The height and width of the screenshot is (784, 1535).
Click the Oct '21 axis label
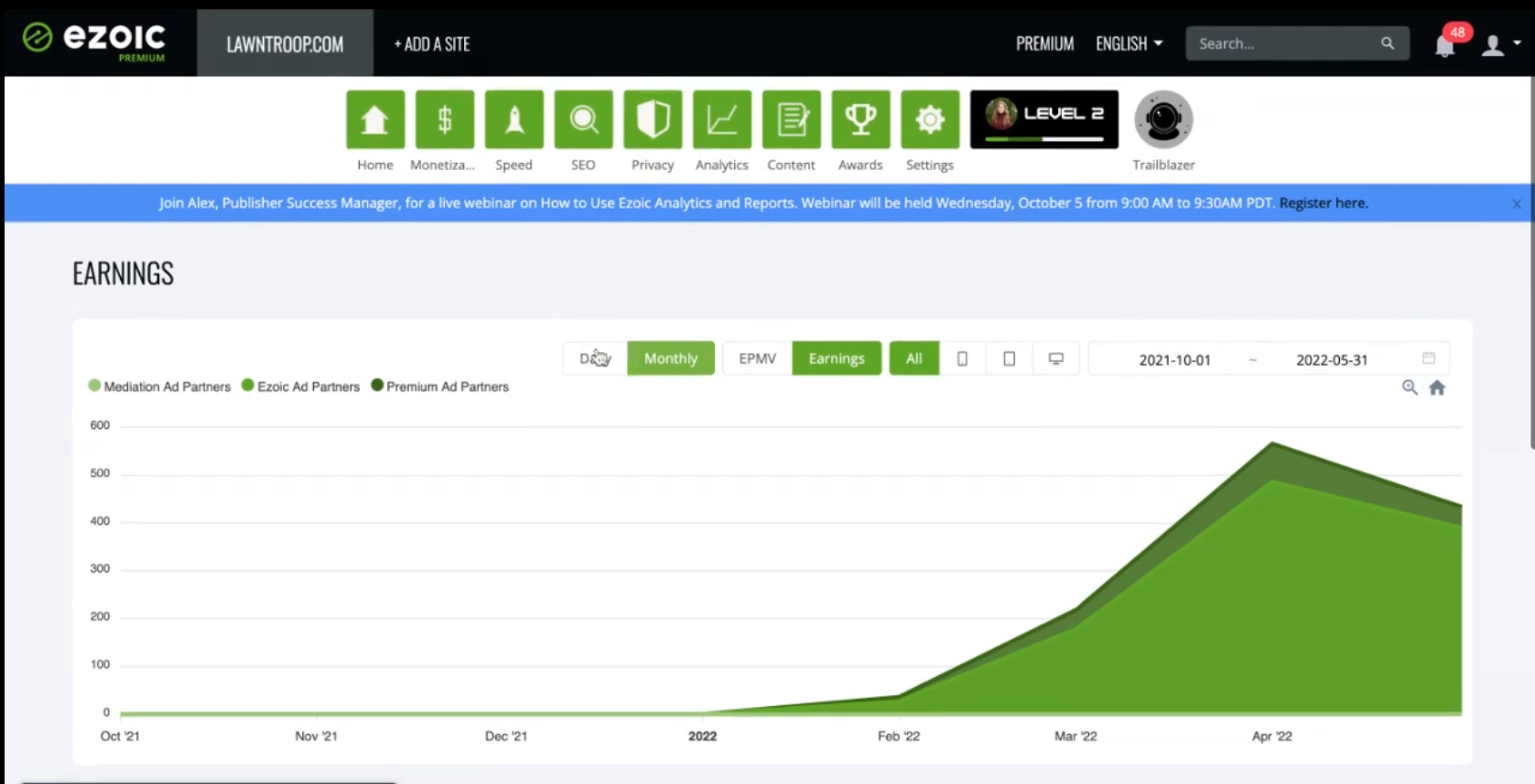120,736
